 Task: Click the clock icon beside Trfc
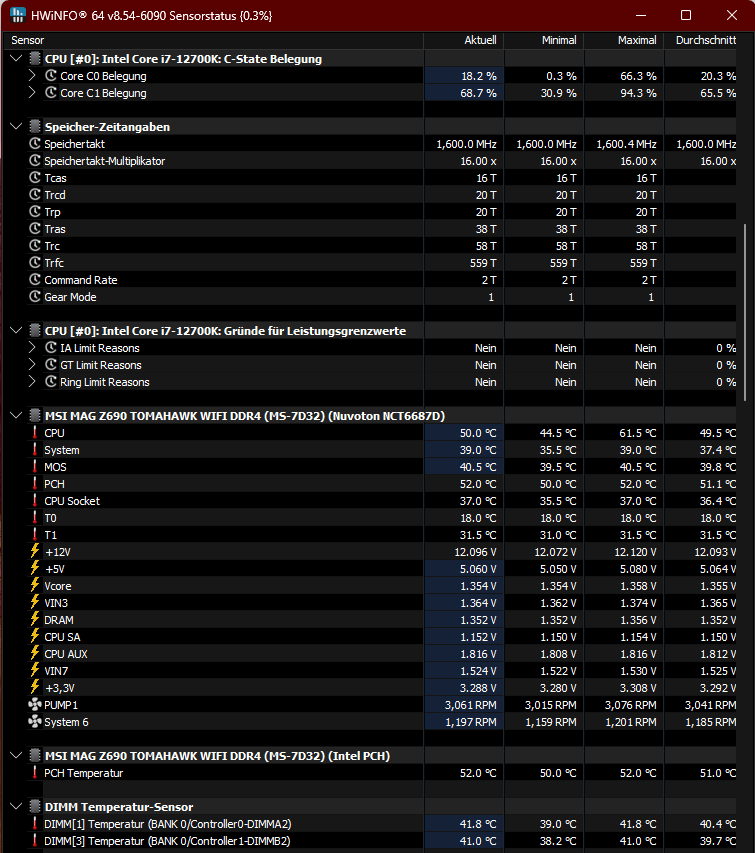35,263
